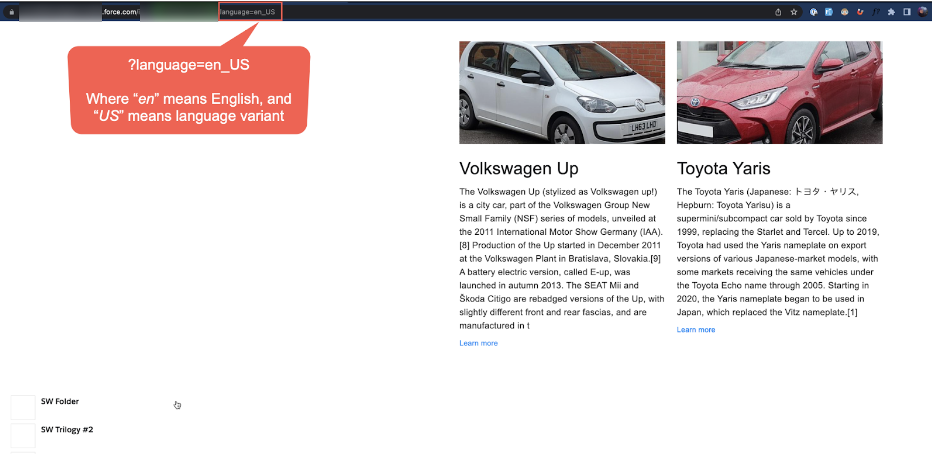Click the site lock icon in address bar
This screenshot has height=454, width=932.
pyautogui.click(x=11, y=12)
